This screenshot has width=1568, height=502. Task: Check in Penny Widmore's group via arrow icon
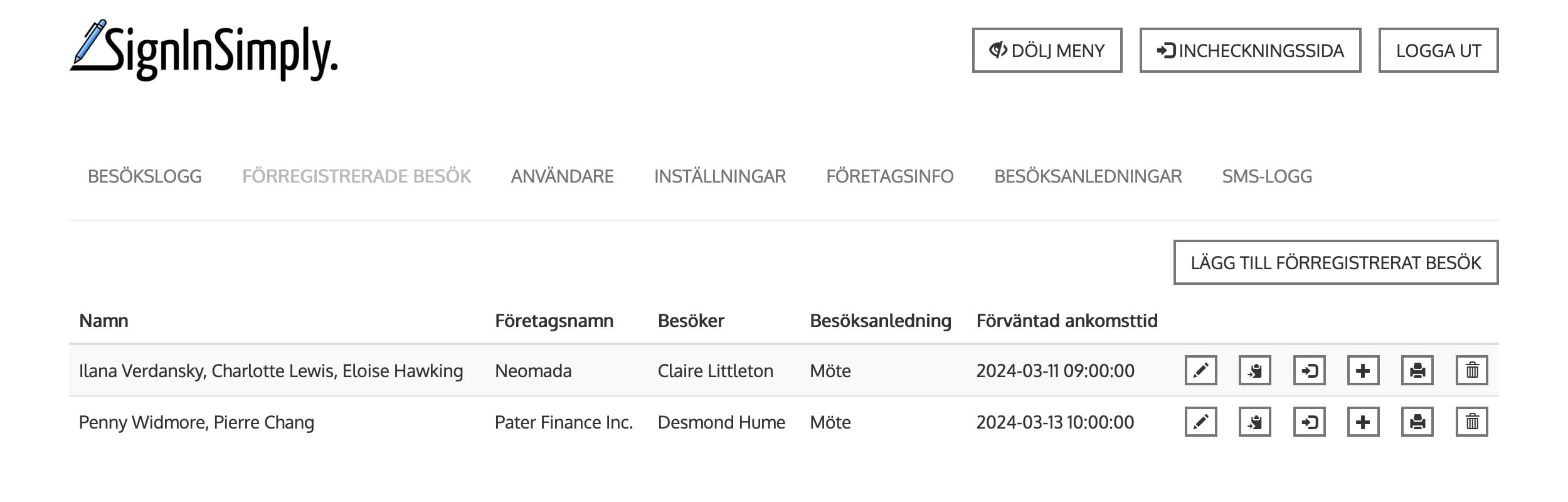coord(1309,422)
